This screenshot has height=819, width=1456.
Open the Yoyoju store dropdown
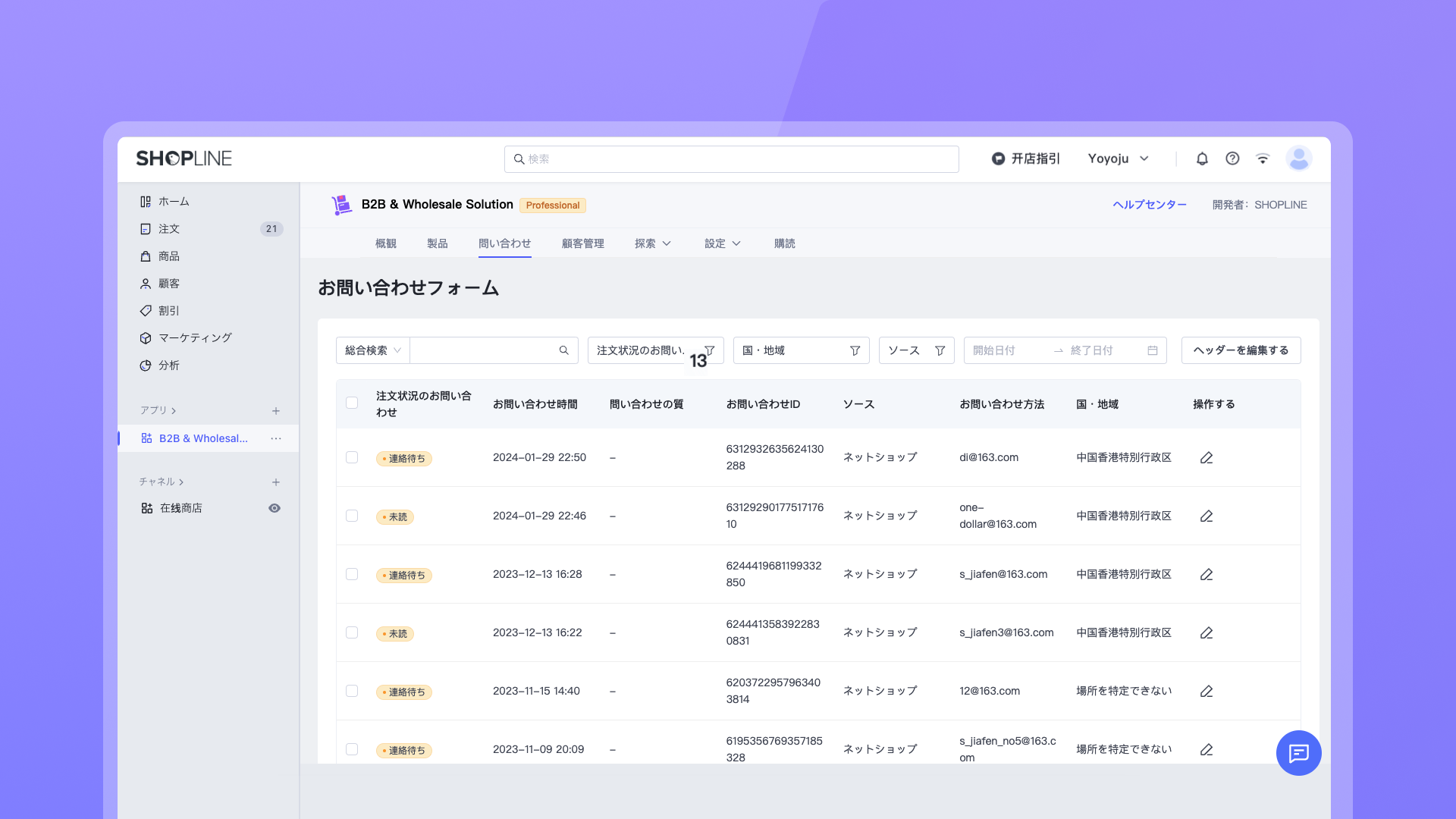(1119, 158)
